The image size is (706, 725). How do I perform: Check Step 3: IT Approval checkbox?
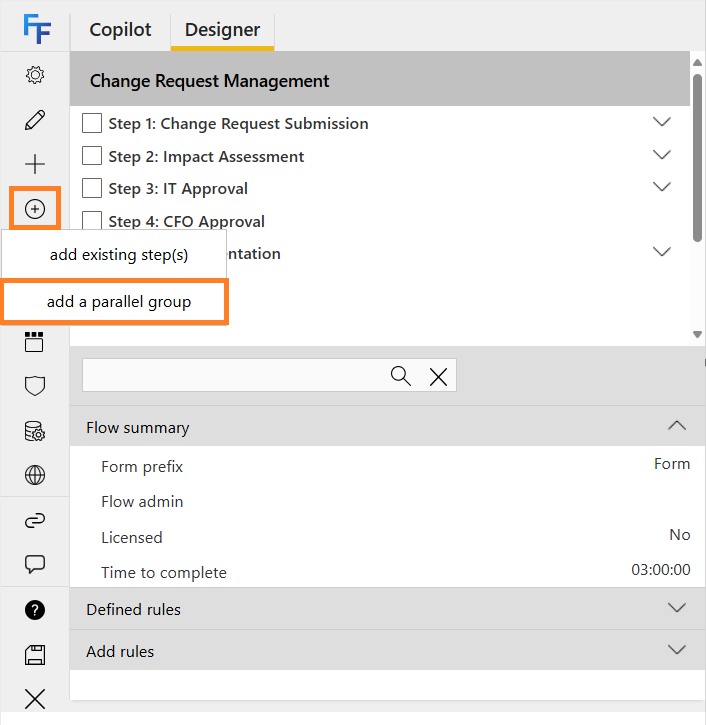tap(92, 188)
